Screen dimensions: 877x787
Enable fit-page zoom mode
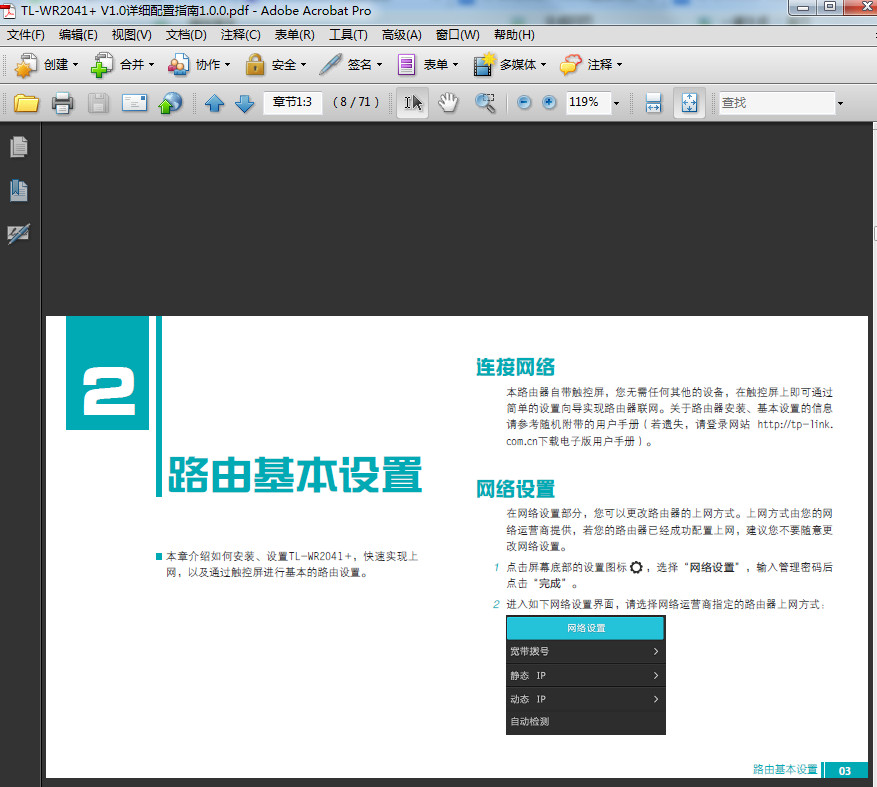(689, 102)
